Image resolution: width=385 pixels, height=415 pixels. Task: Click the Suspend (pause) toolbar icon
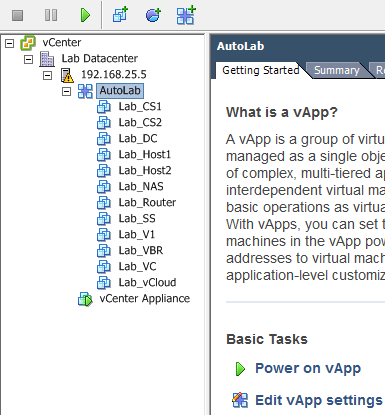pyautogui.click(x=51, y=15)
